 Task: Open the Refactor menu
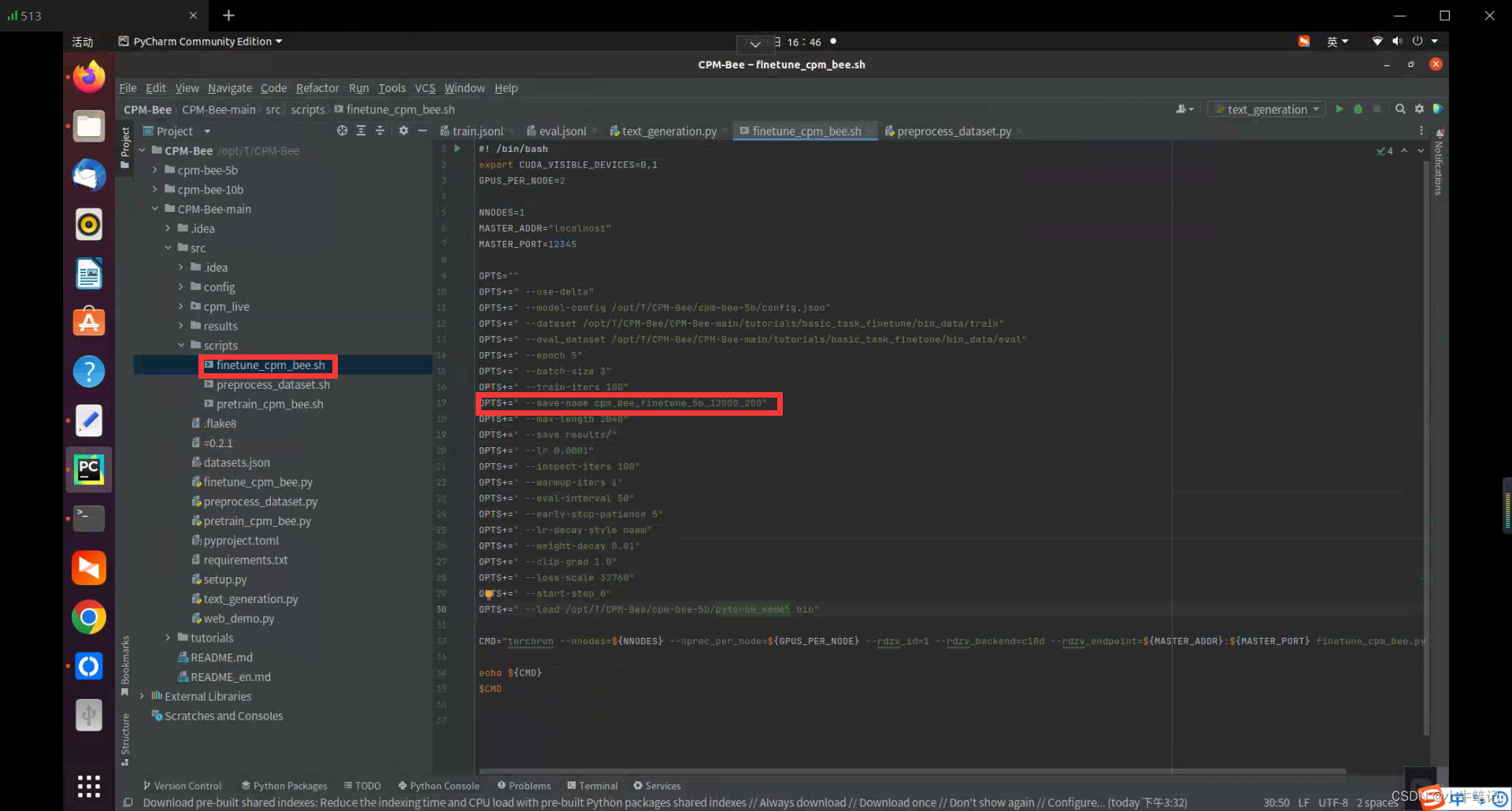[x=317, y=88]
